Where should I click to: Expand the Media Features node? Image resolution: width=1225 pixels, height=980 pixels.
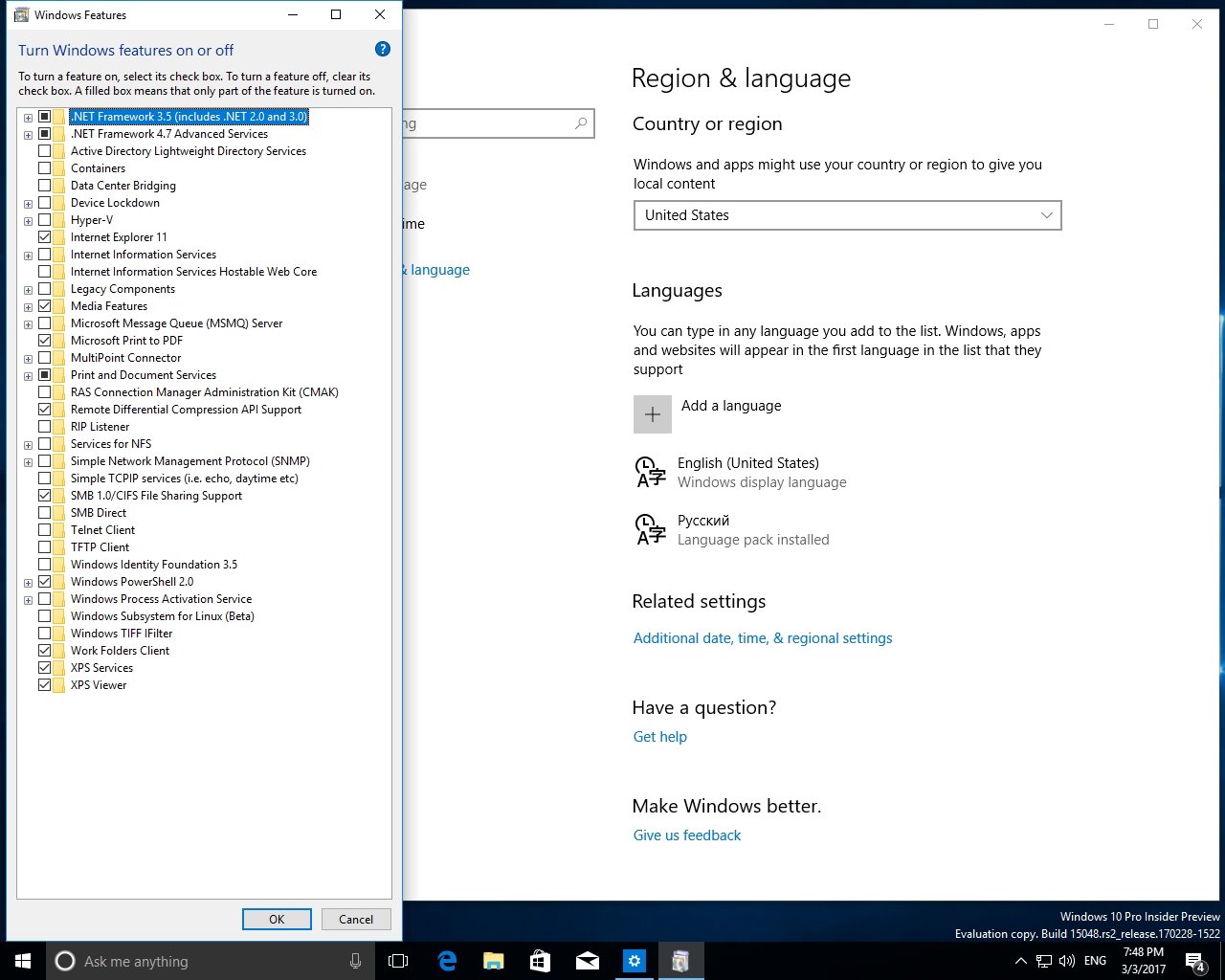(x=28, y=307)
